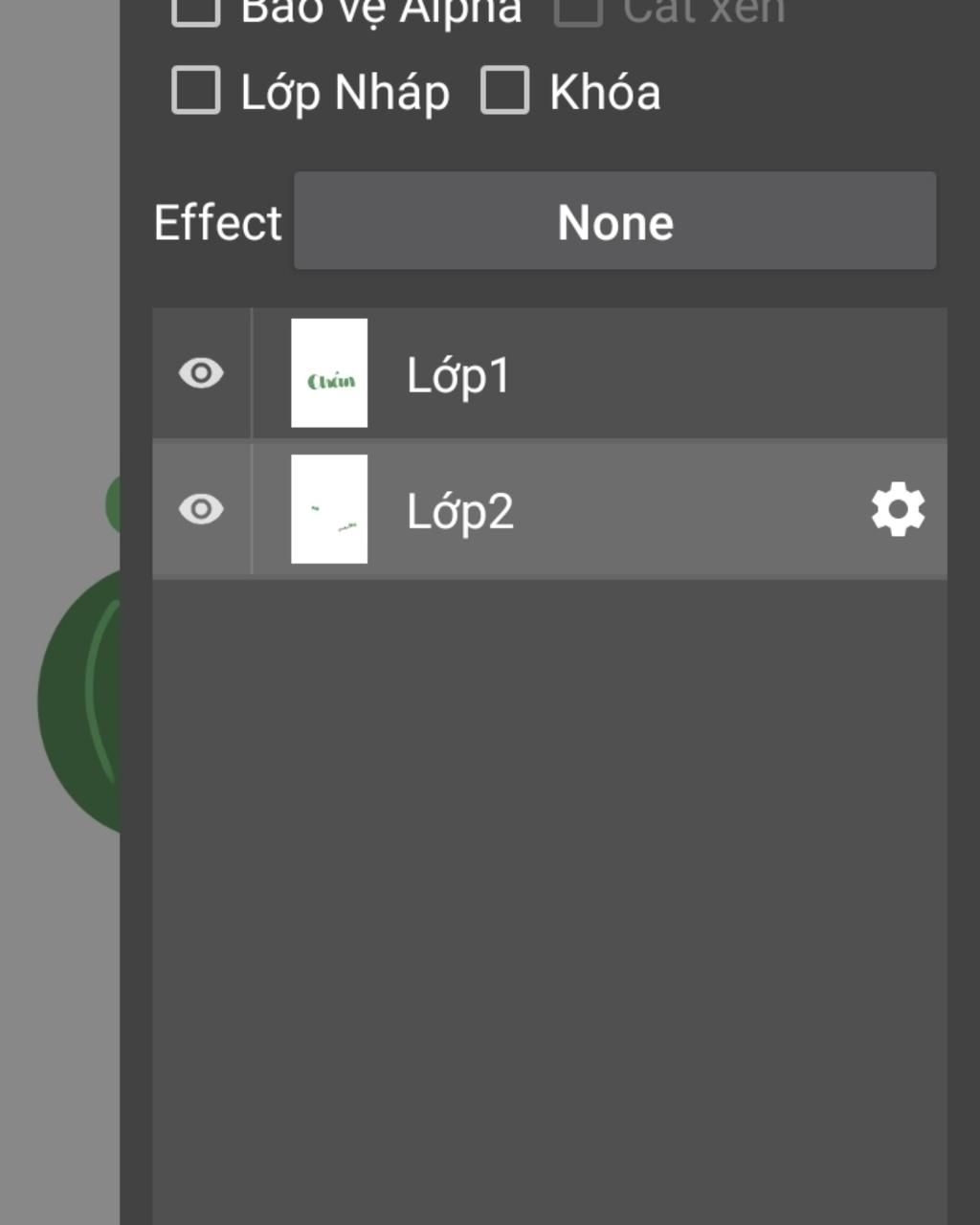
Task: Check the Bảo vệ Alpha box
Action: [195, 11]
